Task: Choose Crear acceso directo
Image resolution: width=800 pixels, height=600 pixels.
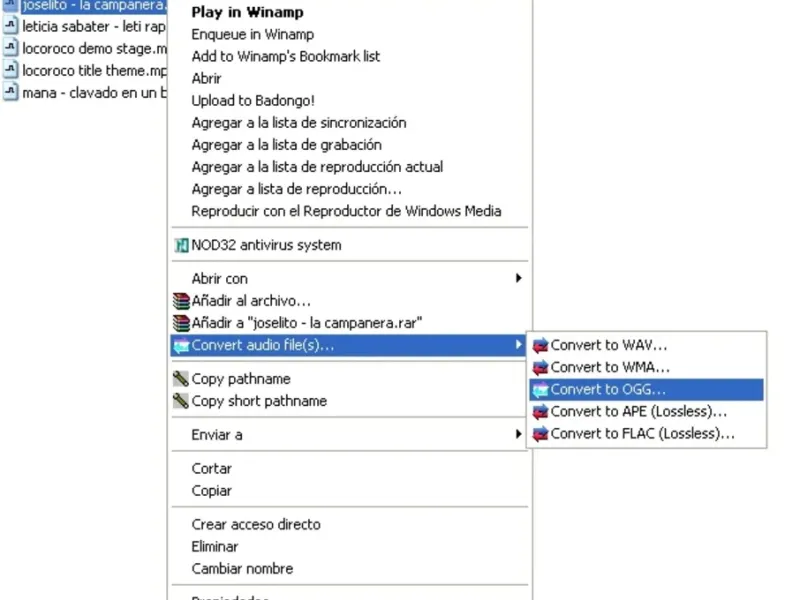Action: (256, 525)
